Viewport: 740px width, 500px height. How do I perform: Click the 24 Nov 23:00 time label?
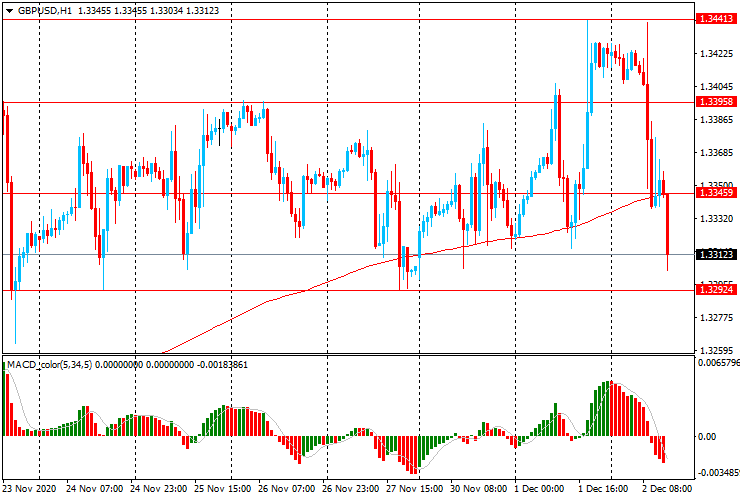(x=159, y=489)
